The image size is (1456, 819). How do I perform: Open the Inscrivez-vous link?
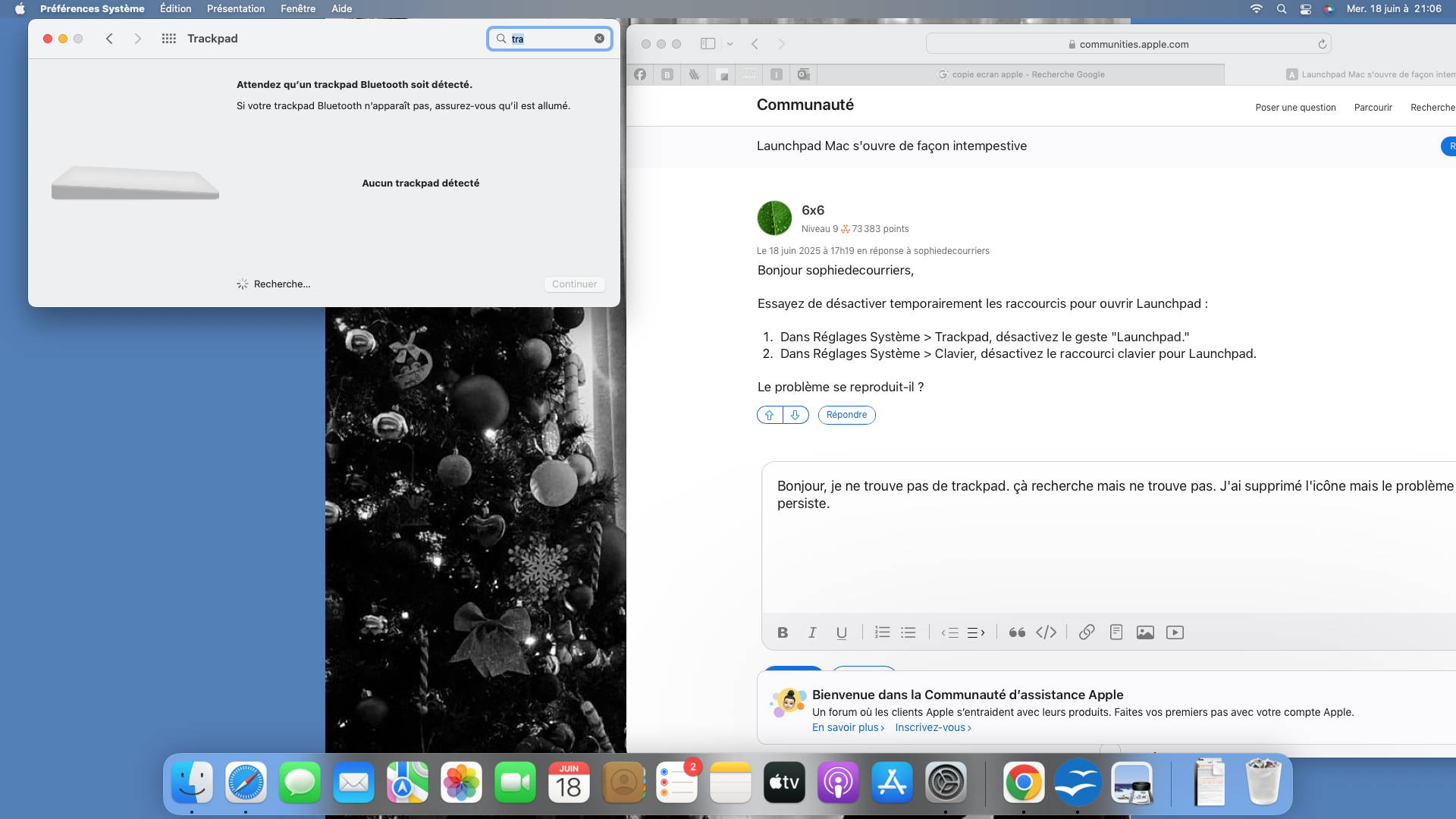coord(933,727)
